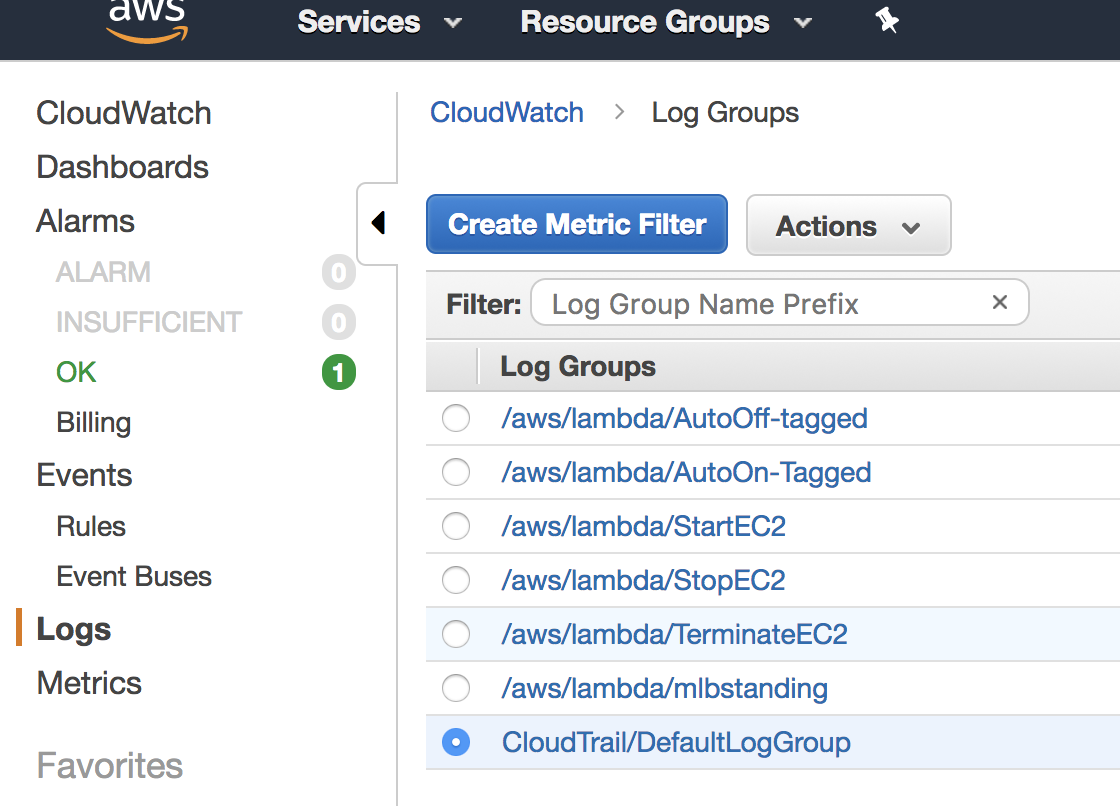1120x806 pixels.
Task: Click the green OK alarm count badge
Action: (x=339, y=373)
